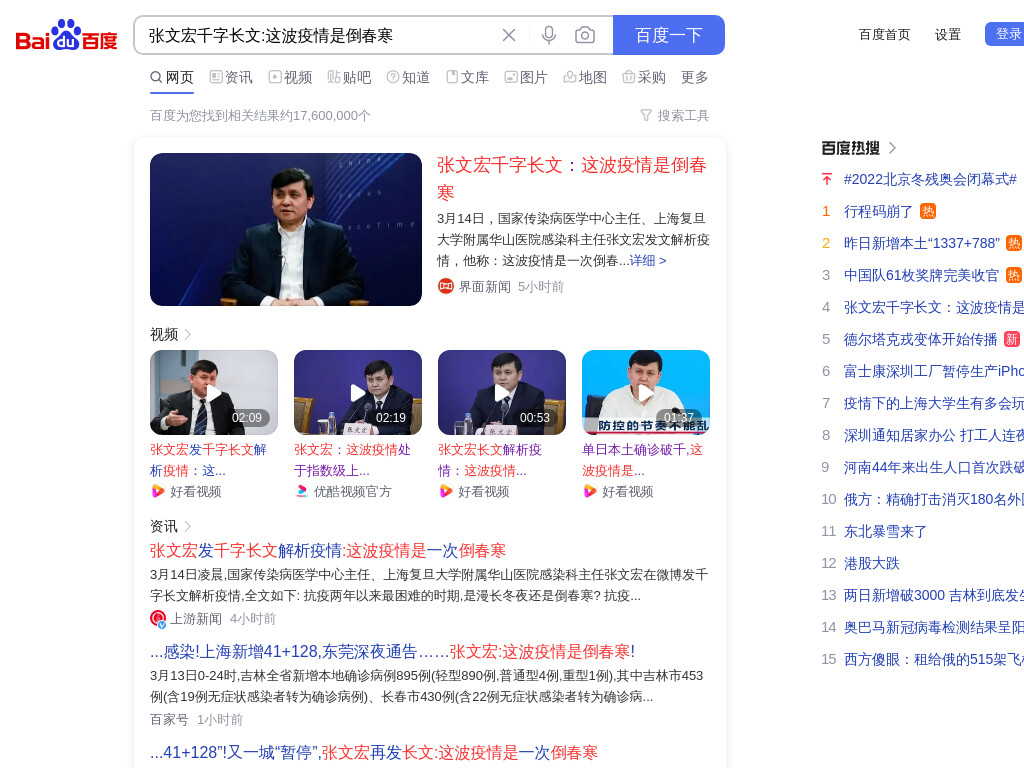Open result 感染!上海新增41+128,东莞深夜通告

pyautogui.click(x=392, y=651)
